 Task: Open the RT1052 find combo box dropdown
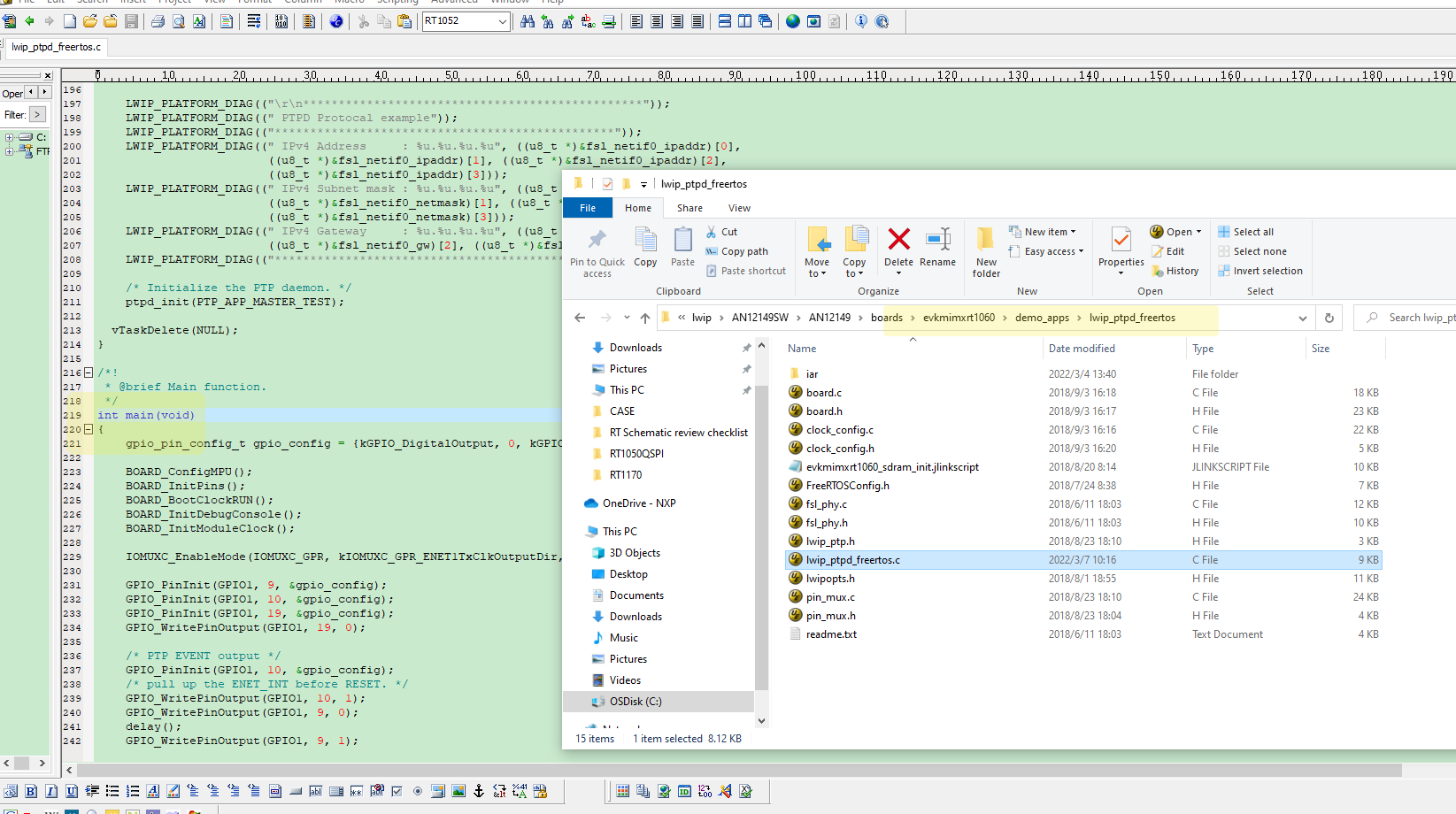(x=503, y=21)
